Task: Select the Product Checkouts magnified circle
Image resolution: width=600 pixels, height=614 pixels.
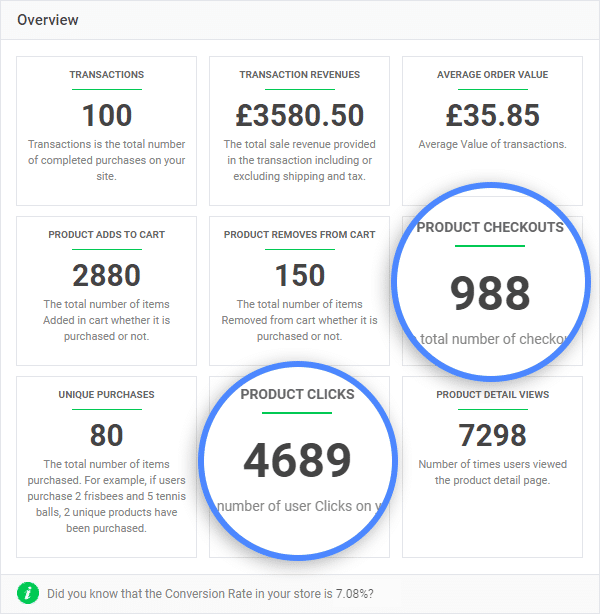Action: (x=491, y=281)
